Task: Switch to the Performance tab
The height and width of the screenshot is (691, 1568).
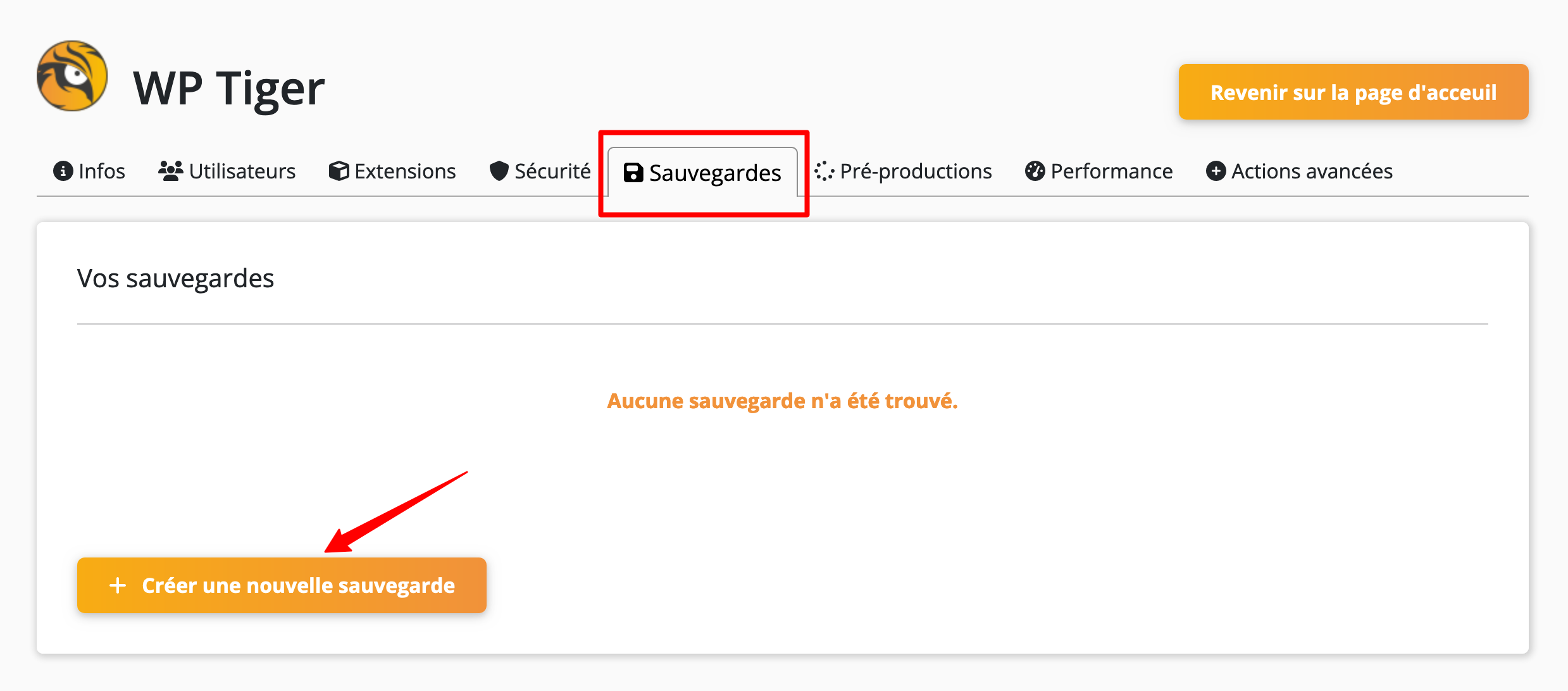Action: 1111,171
